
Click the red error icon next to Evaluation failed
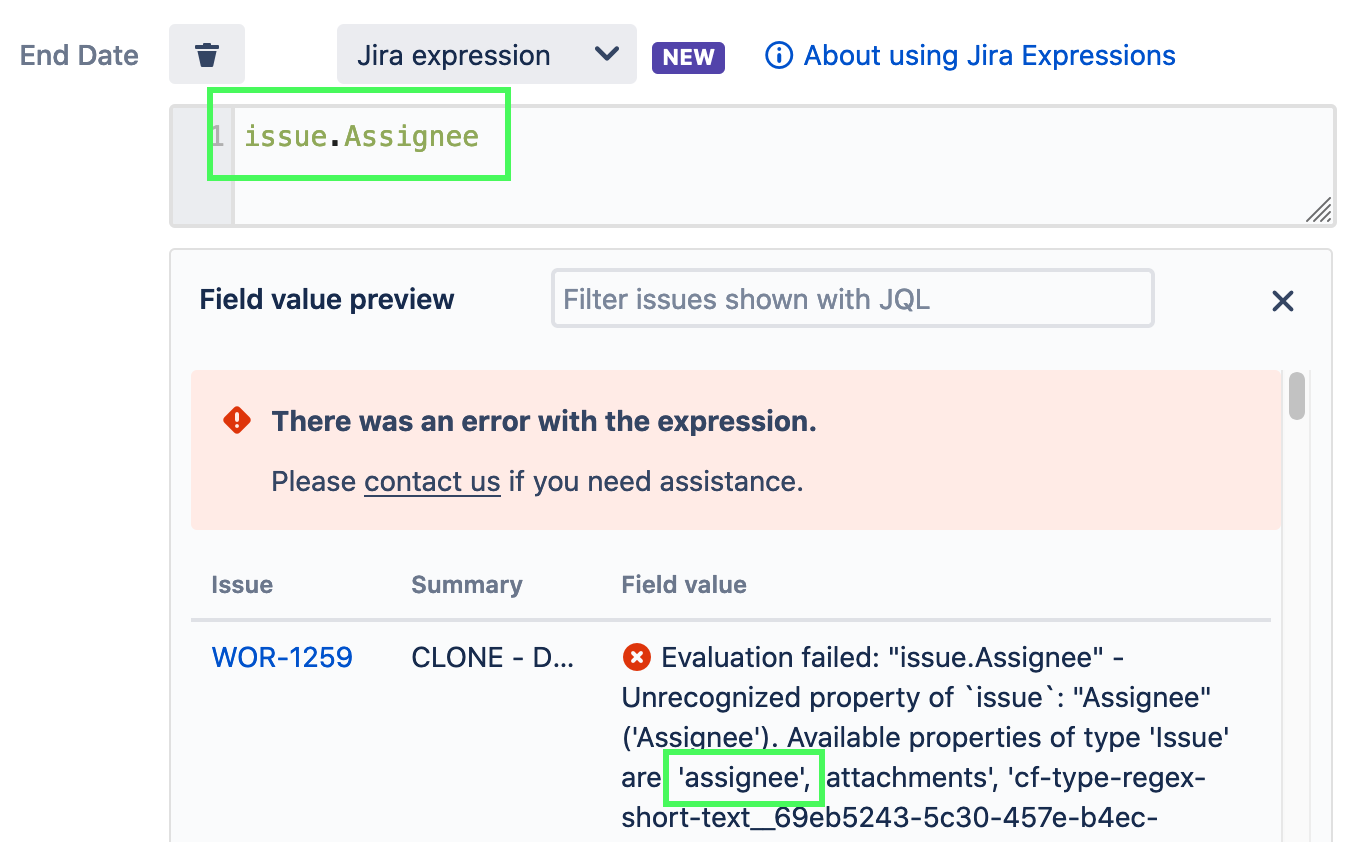638,657
